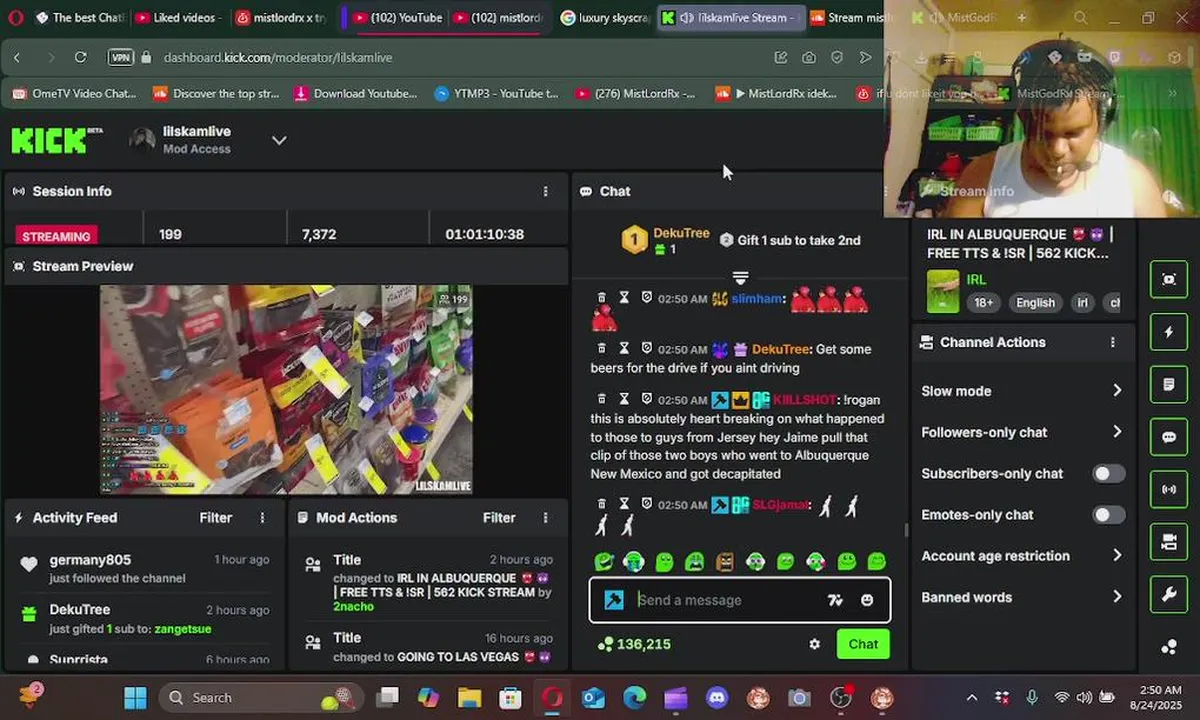The image size is (1200, 720).
Task: Click the broadcast signal sidebar icon
Action: click(1169, 490)
